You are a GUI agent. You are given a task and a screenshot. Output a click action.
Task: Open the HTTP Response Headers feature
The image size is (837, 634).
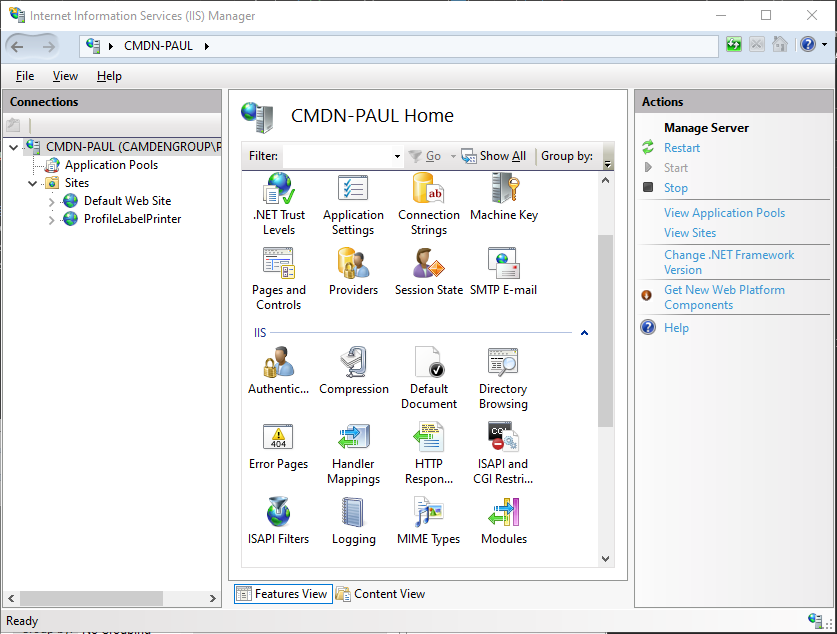click(x=429, y=454)
